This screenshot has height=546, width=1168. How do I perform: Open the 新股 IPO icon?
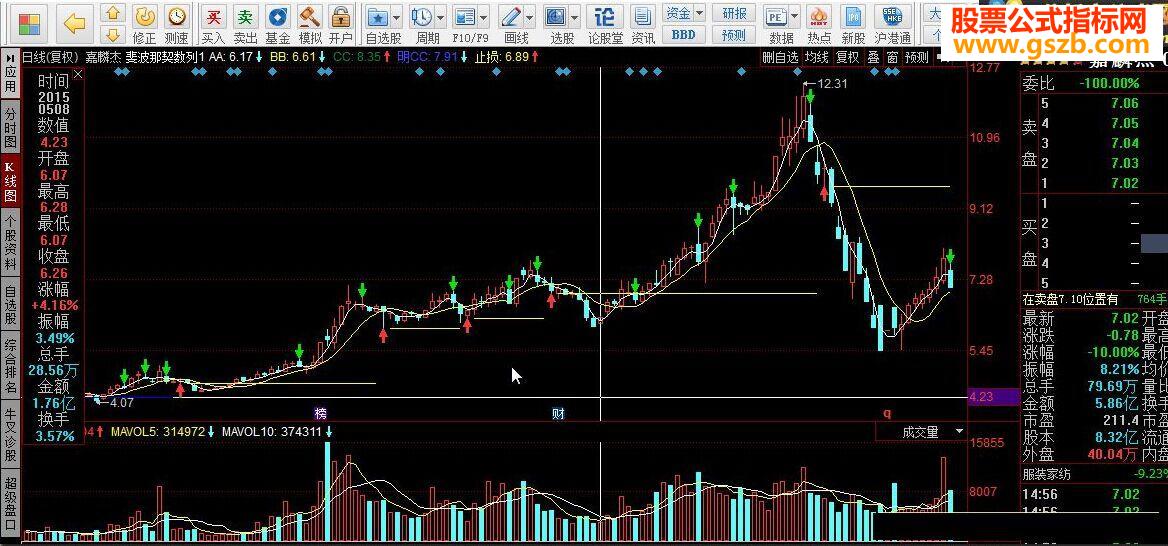tap(854, 24)
